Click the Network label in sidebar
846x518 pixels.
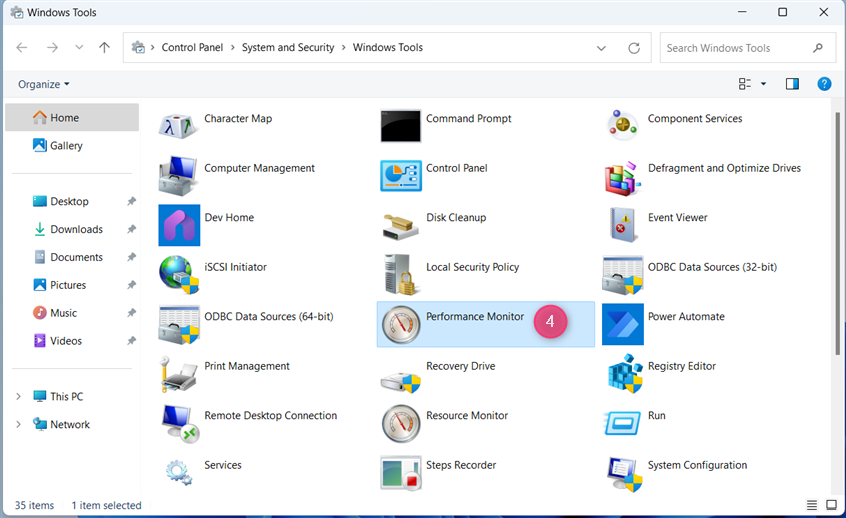point(70,425)
